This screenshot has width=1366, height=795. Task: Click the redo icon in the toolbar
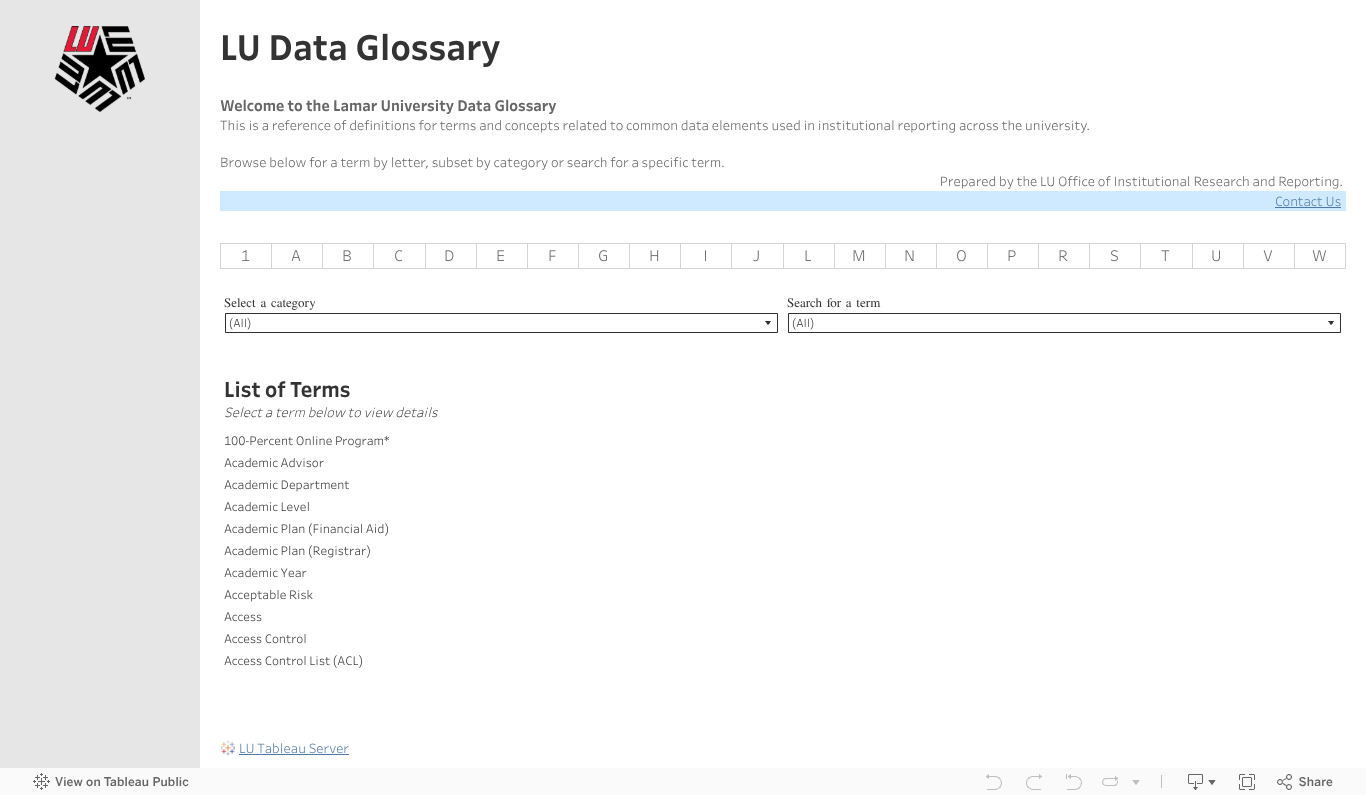pos(1034,782)
